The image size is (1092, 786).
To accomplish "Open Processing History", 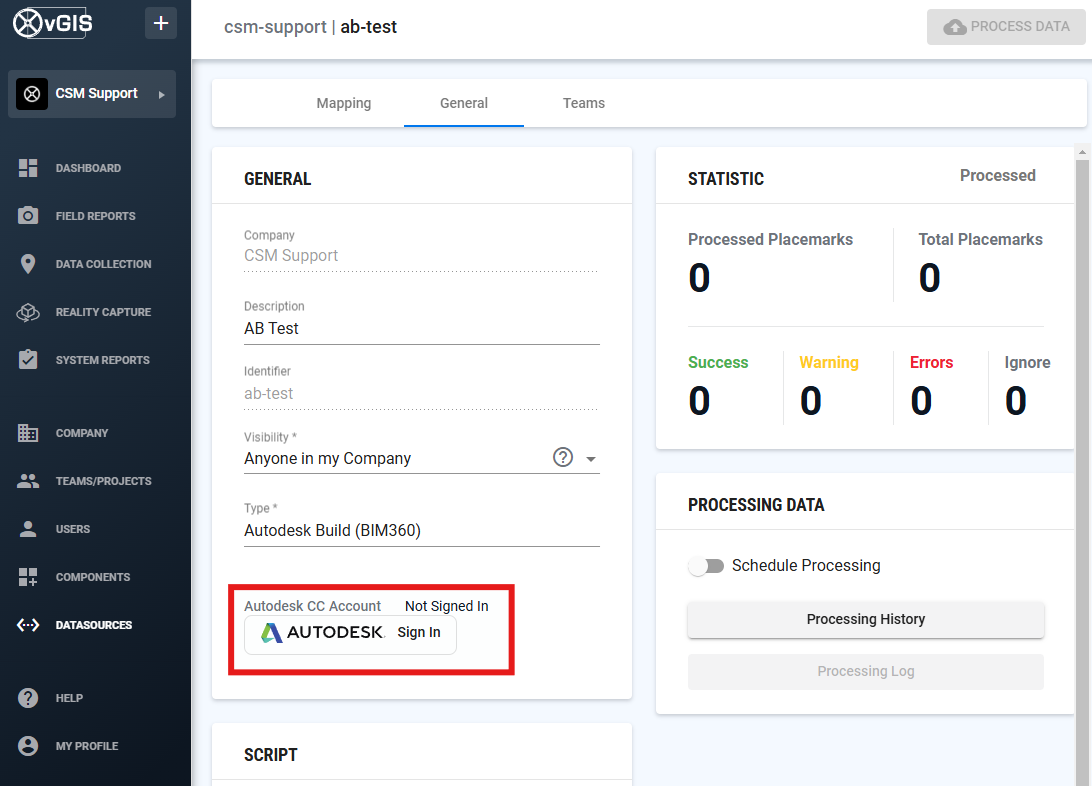I will click(866, 620).
